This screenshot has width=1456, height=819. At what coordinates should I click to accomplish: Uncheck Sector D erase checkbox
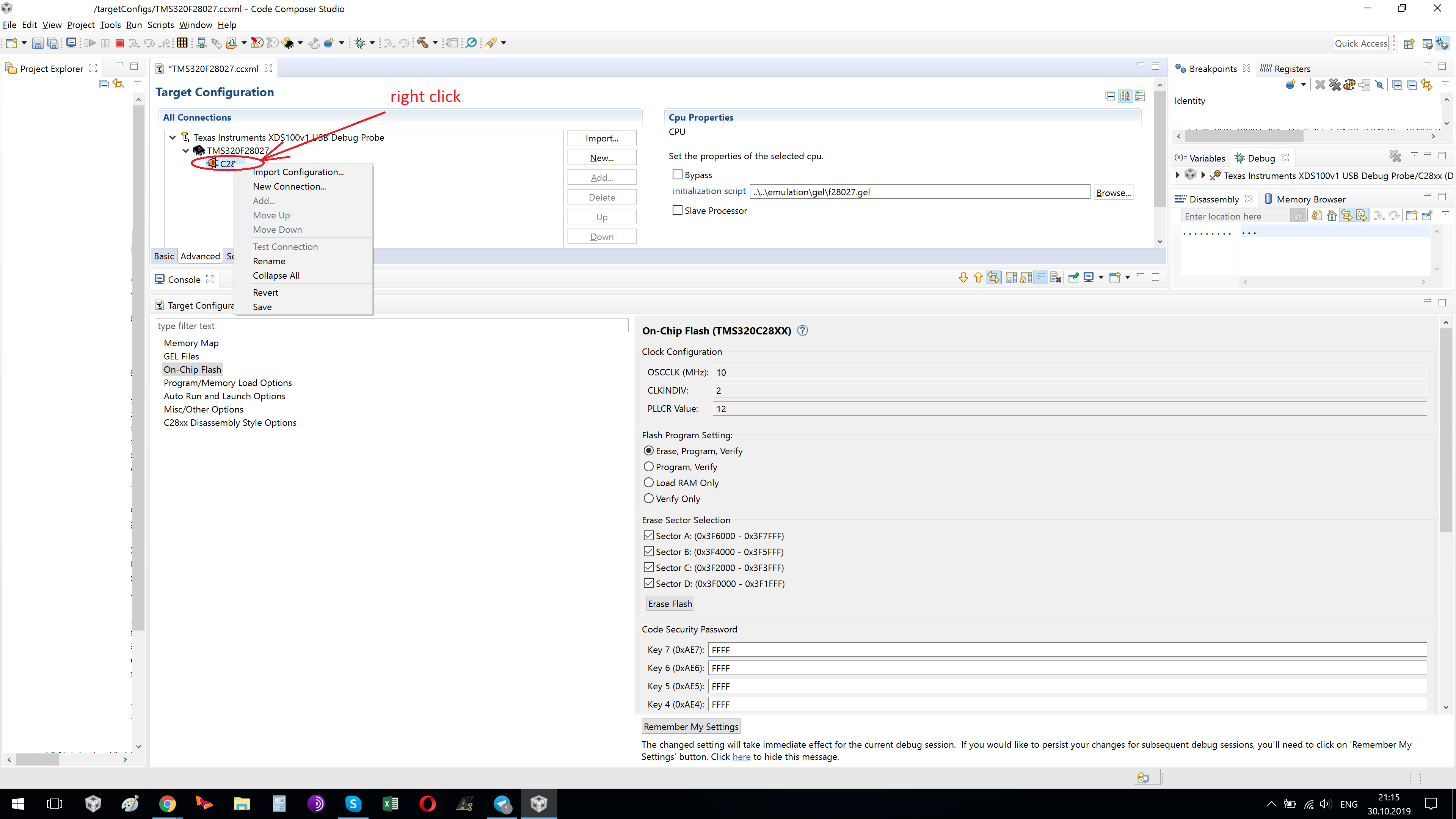click(649, 583)
